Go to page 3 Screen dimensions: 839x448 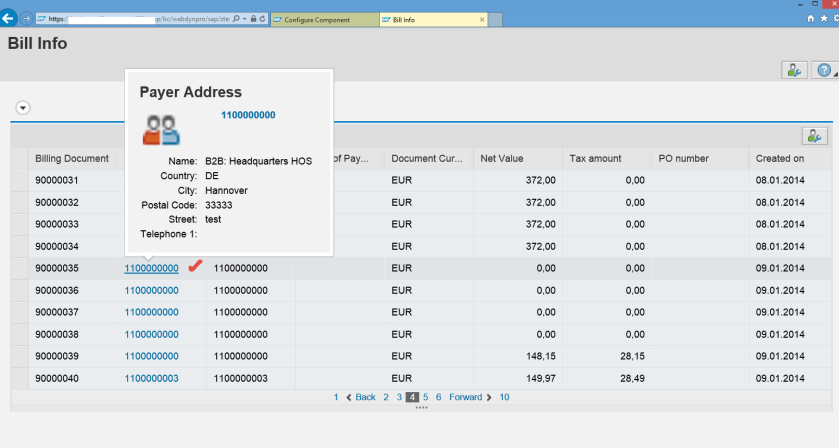(x=399, y=397)
